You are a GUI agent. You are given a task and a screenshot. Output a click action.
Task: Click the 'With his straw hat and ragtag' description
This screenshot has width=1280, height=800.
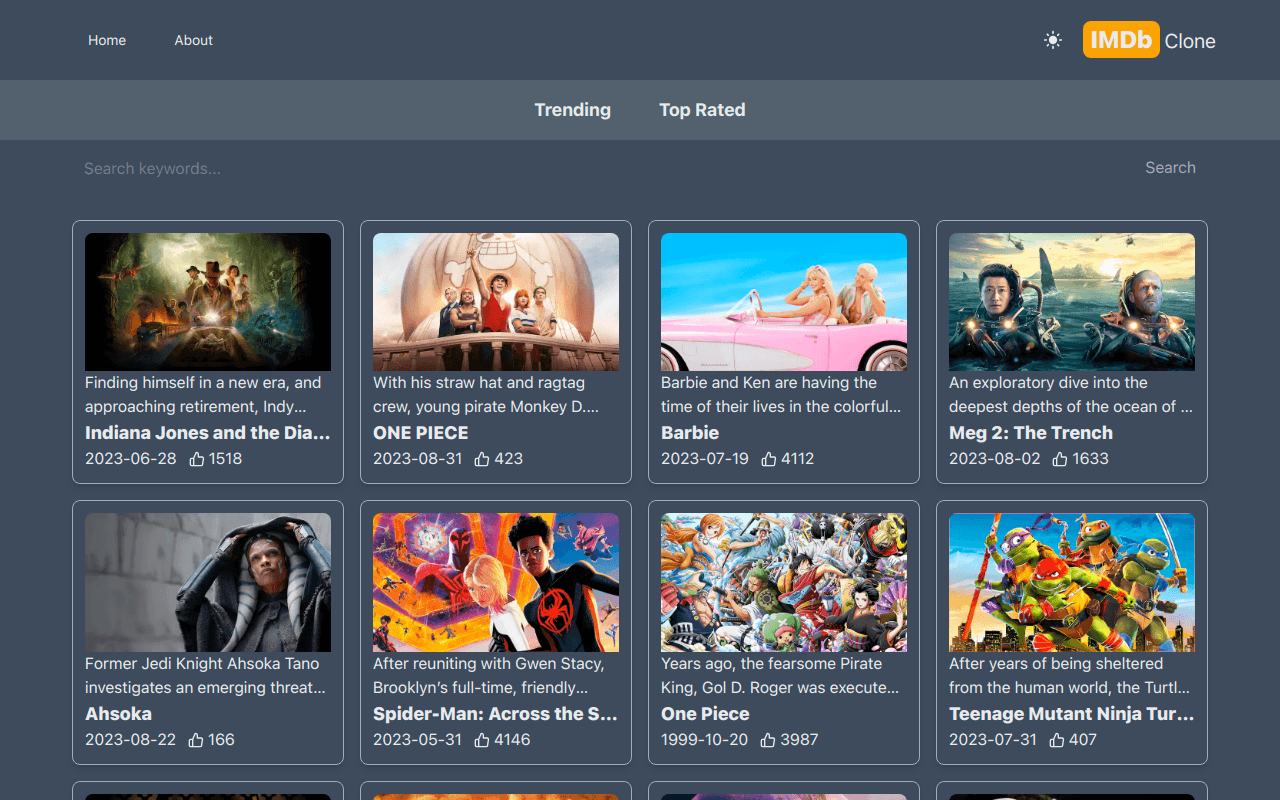point(496,395)
